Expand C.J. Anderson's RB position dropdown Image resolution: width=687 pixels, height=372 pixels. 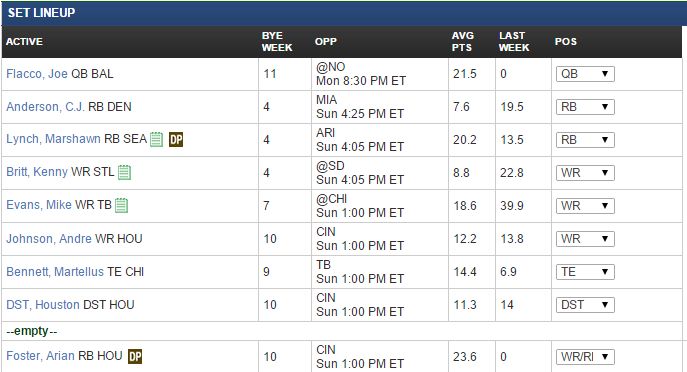pyautogui.click(x=585, y=106)
